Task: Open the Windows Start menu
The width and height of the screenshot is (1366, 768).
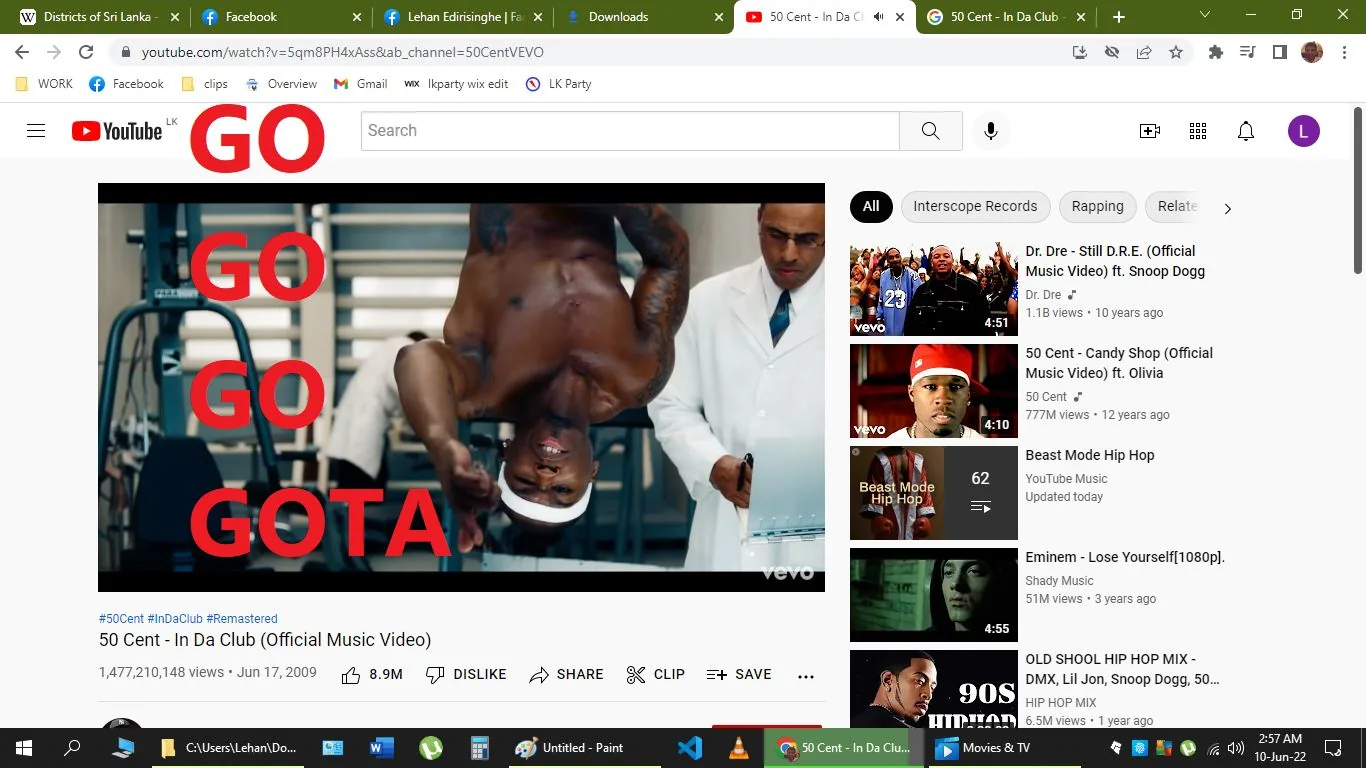Action: [24, 748]
